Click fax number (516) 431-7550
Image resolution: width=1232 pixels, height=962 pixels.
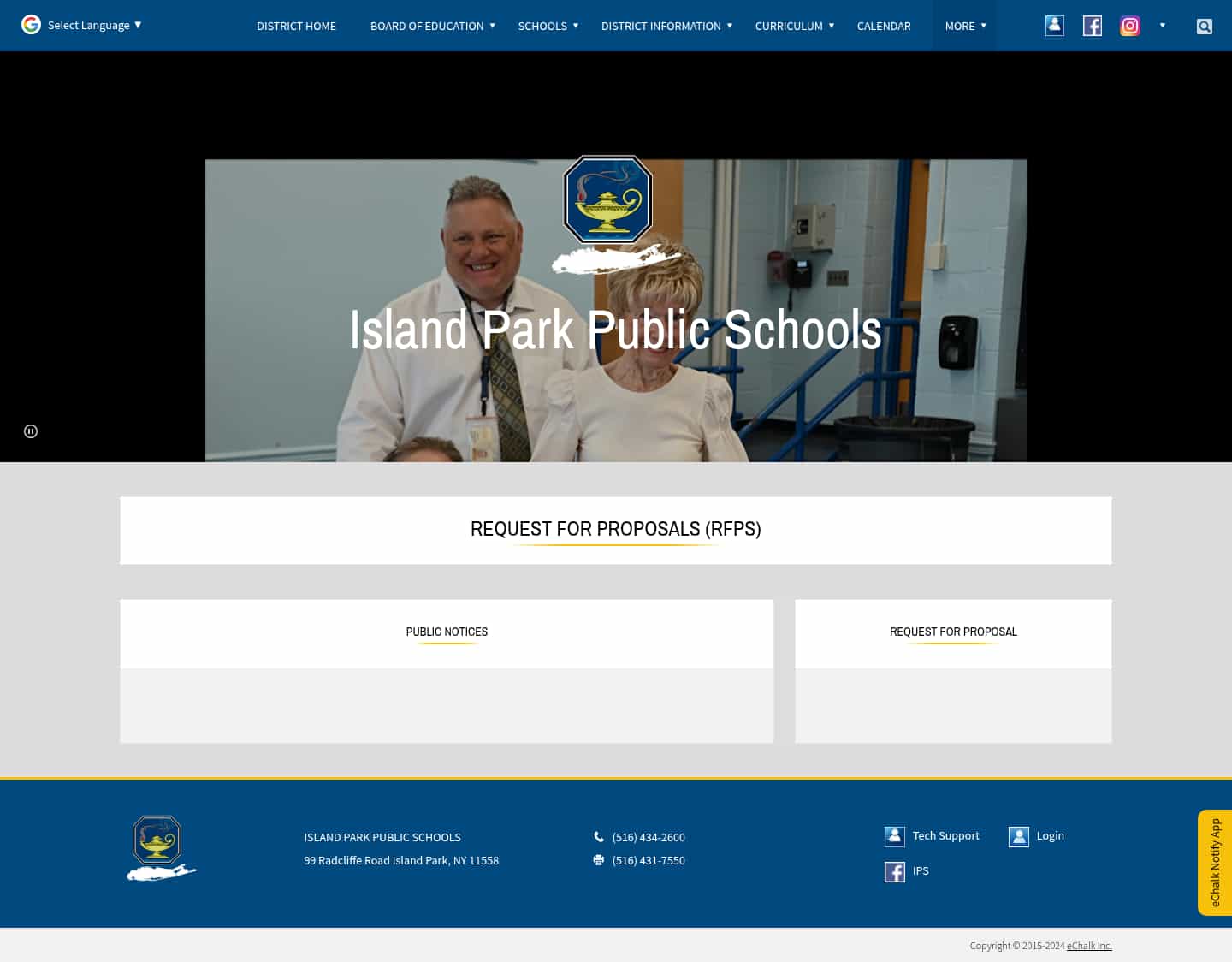[x=649, y=860]
